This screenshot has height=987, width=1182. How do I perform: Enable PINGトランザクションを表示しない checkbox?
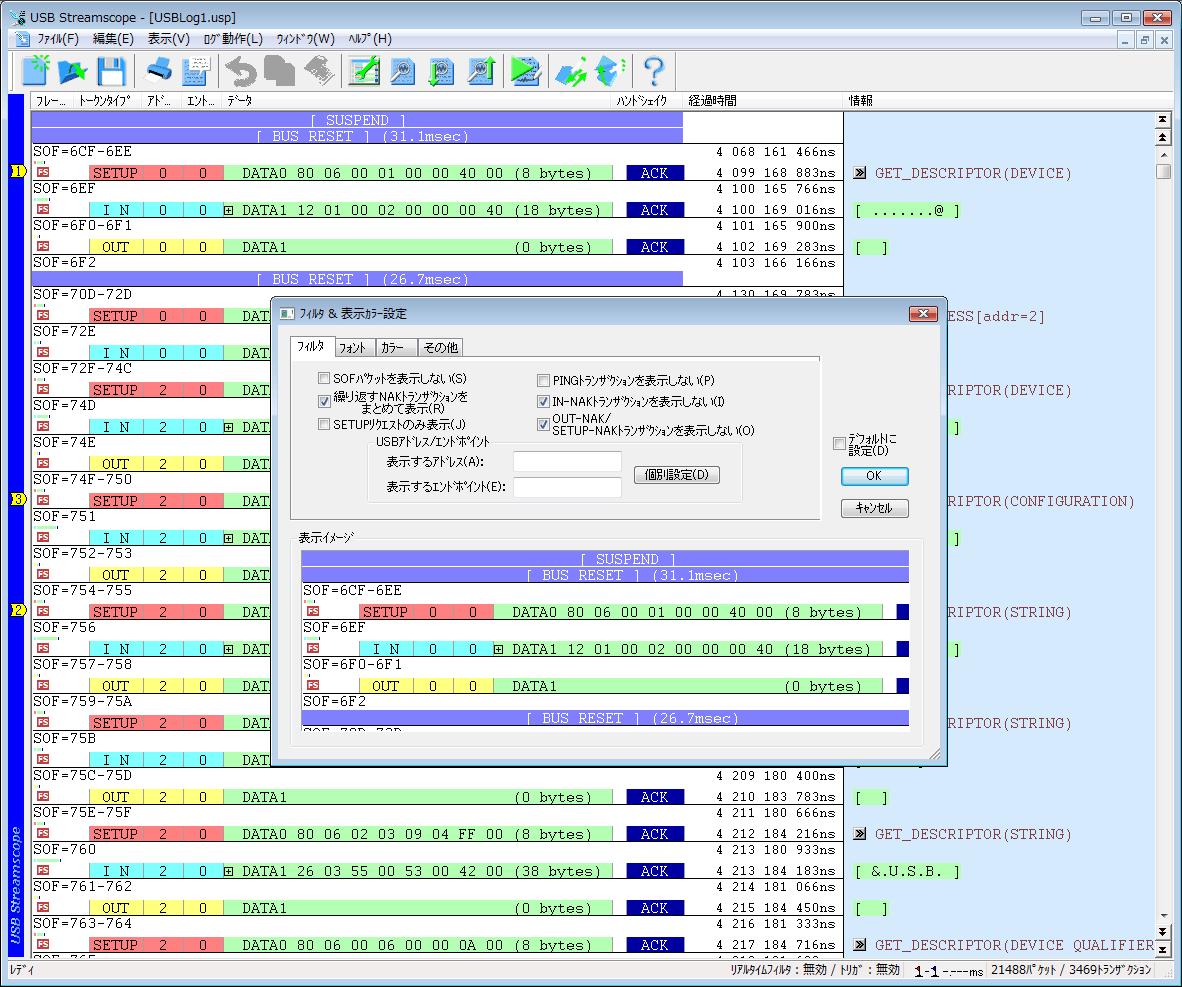[x=543, y=380]
